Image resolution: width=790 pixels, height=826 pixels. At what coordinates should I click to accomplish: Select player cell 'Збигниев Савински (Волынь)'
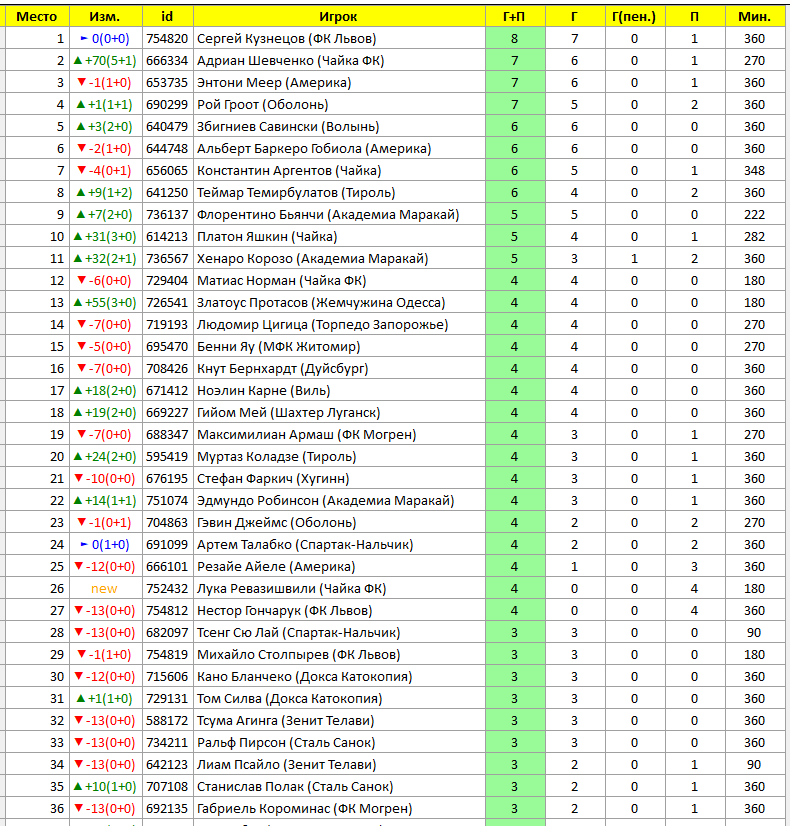click(x=339, y=126)
